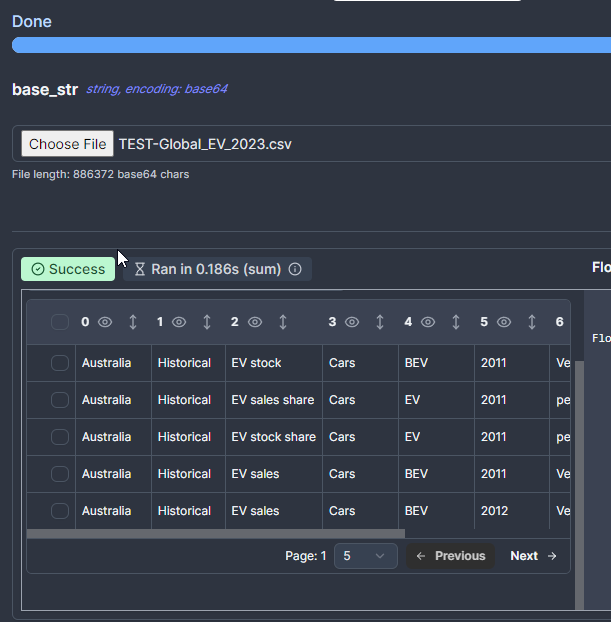Screen dimensions: 611x622
Task: Check the EV stock share row checkbox
Action: tap(60, 437)
